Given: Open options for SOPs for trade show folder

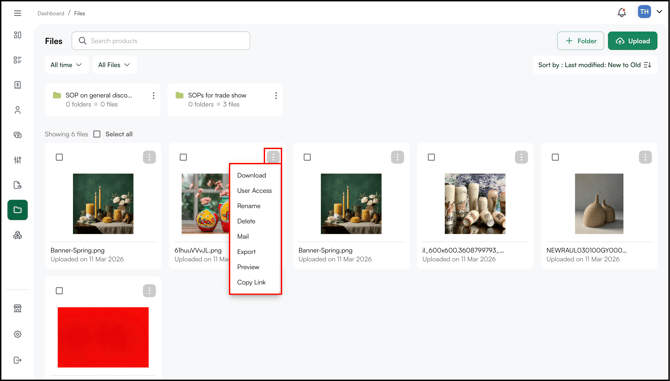Looking at the screenshot, I should pos(276,96).
